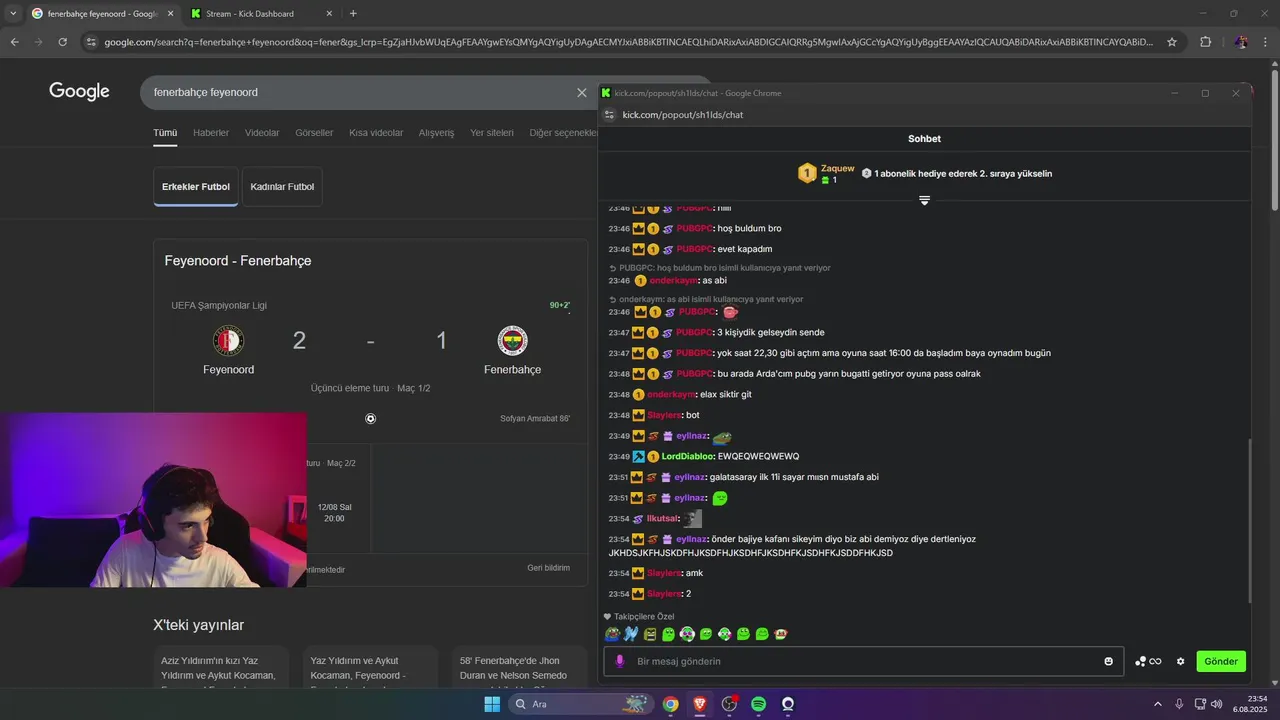Close the Stream - Kick Dashboard tab
Screen dimensions: 1280x720
(x=330, y=14)
